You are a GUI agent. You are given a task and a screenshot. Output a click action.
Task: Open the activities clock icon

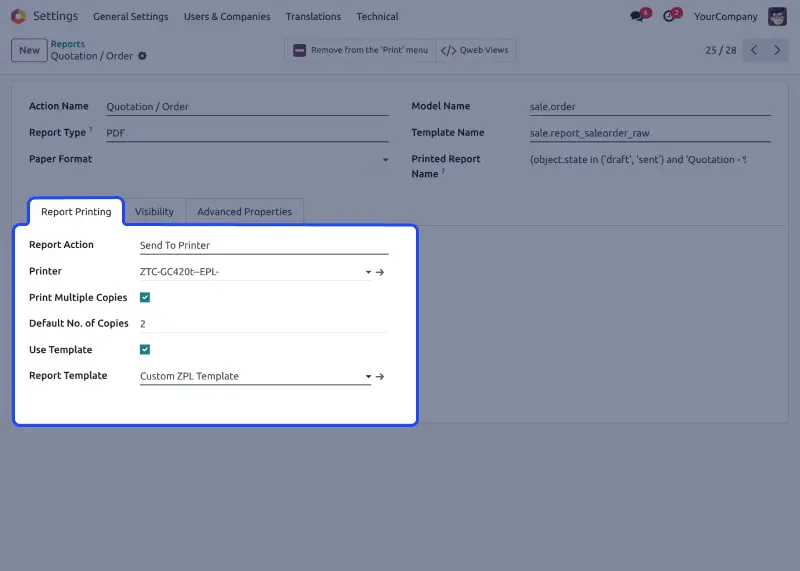click(668, 16)
